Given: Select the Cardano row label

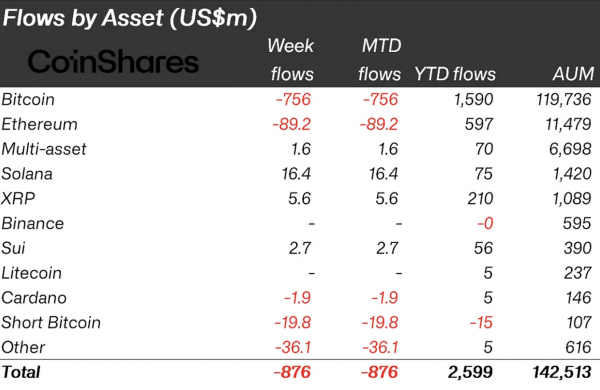Looking at the screenshot, I should click(x=34, y=298).
